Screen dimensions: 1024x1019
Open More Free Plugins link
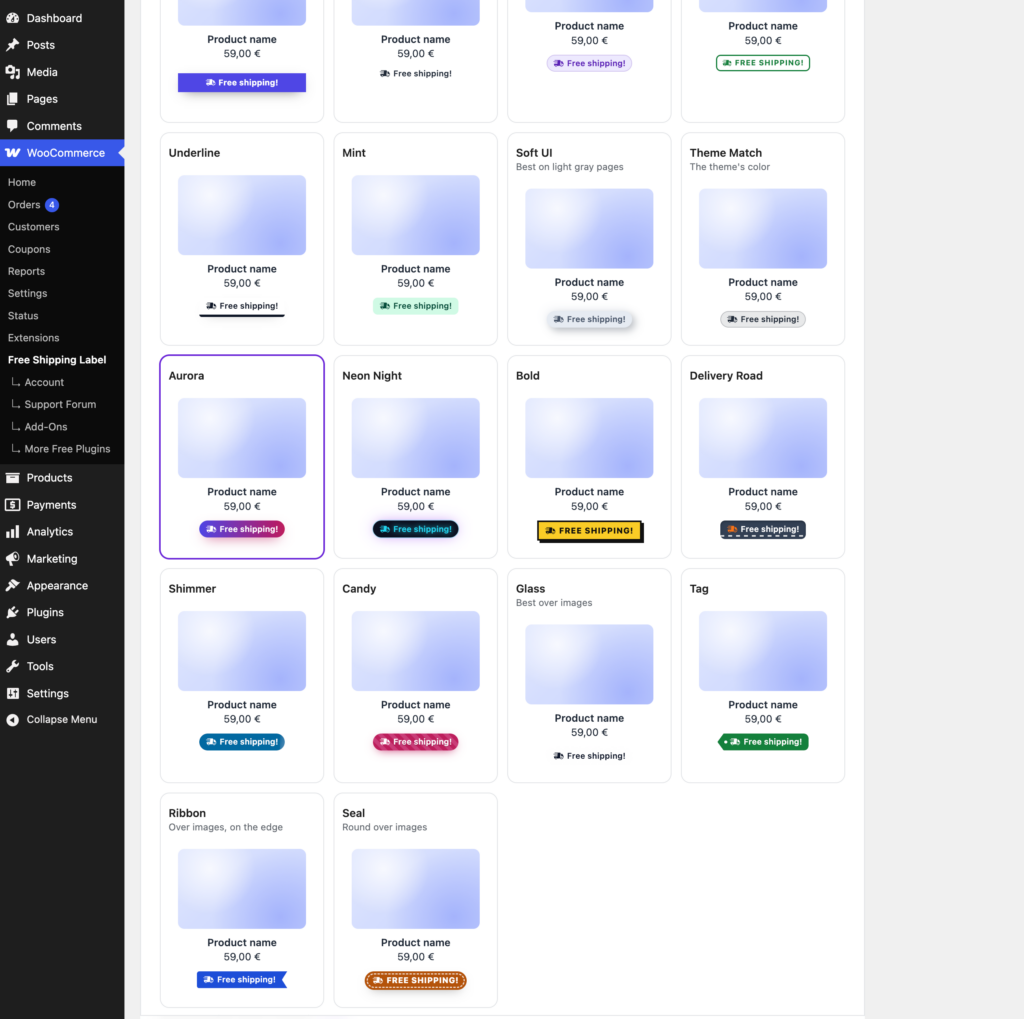tap(67, 449)
